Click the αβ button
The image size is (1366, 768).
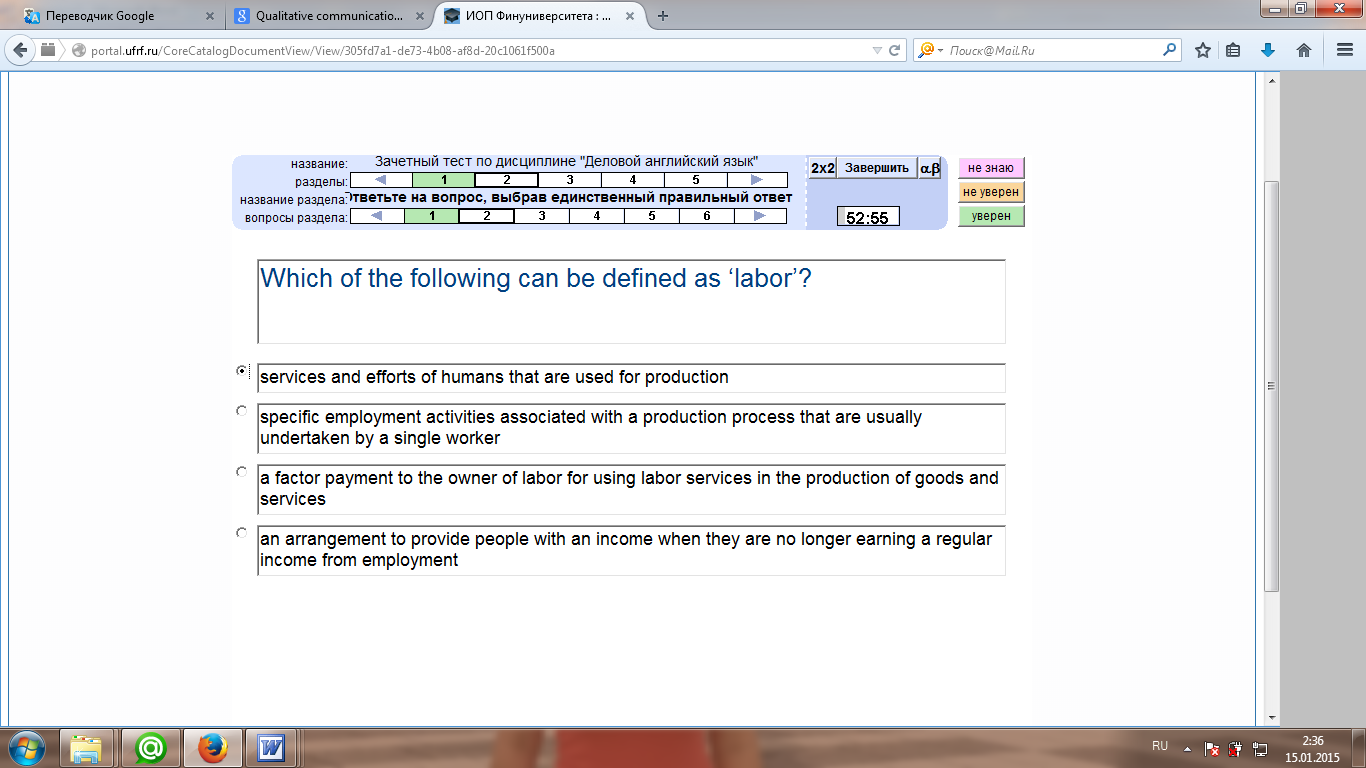pyautogui.click(x=930, y=168)
